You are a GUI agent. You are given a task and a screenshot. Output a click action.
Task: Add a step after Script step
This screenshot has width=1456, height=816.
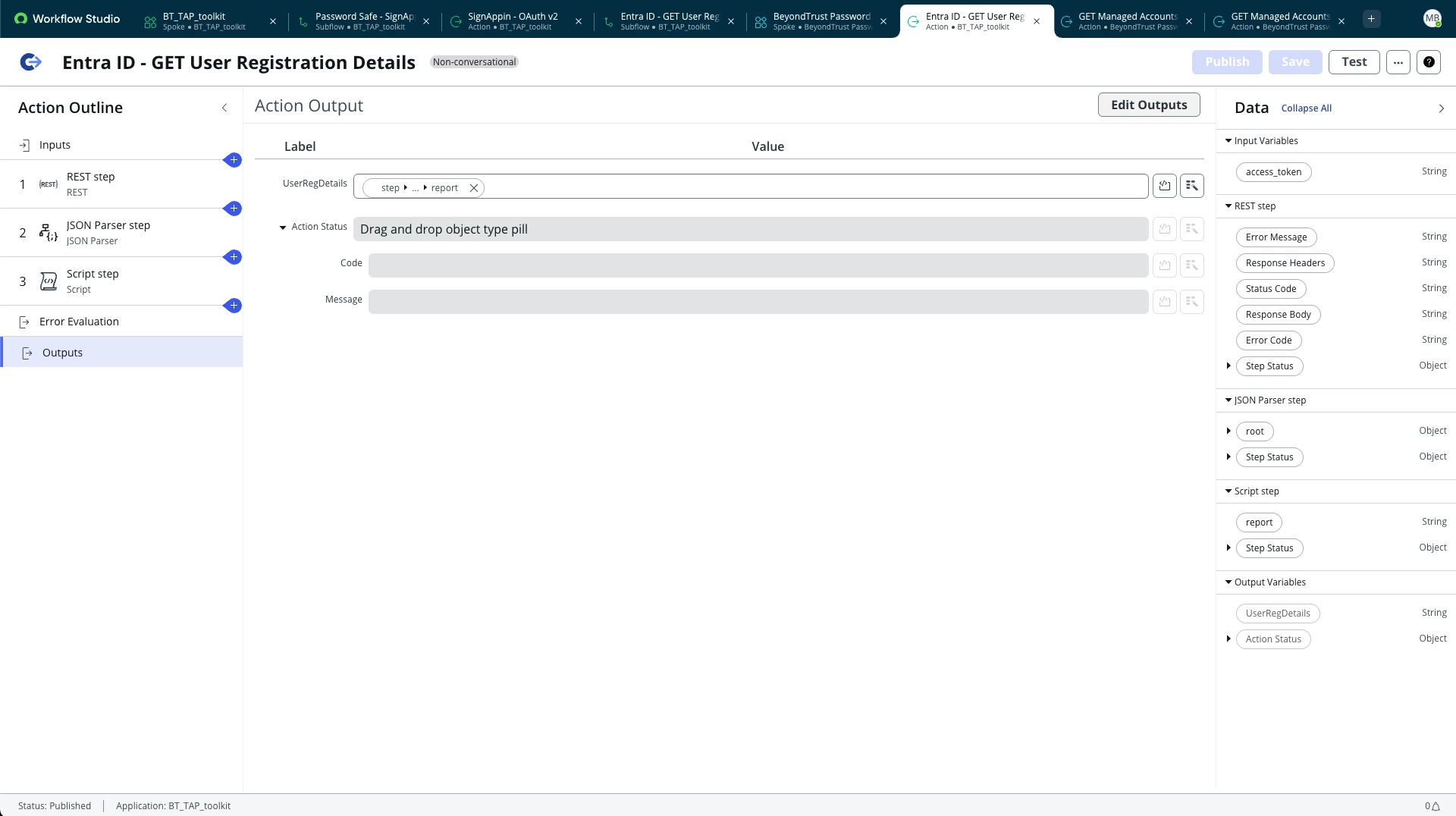tap(234, 306)
